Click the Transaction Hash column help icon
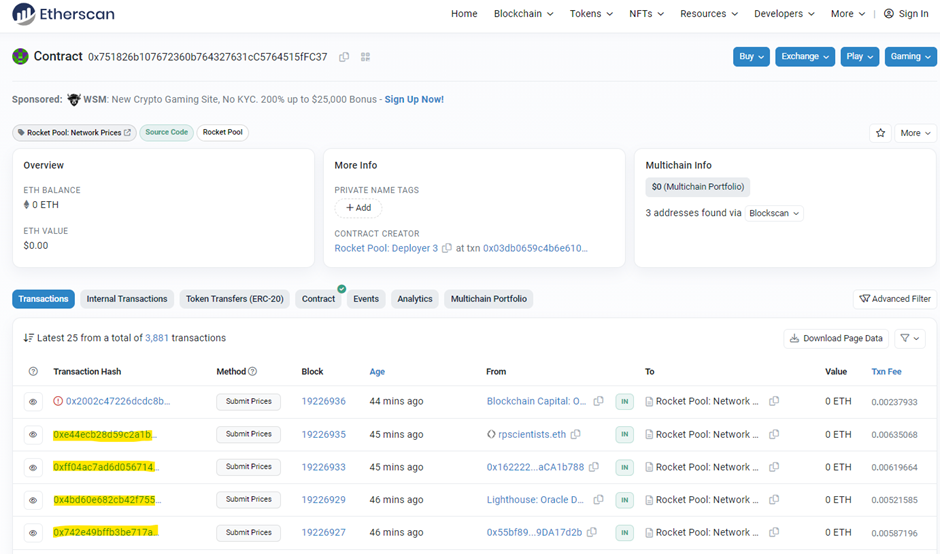 [33, 371]
